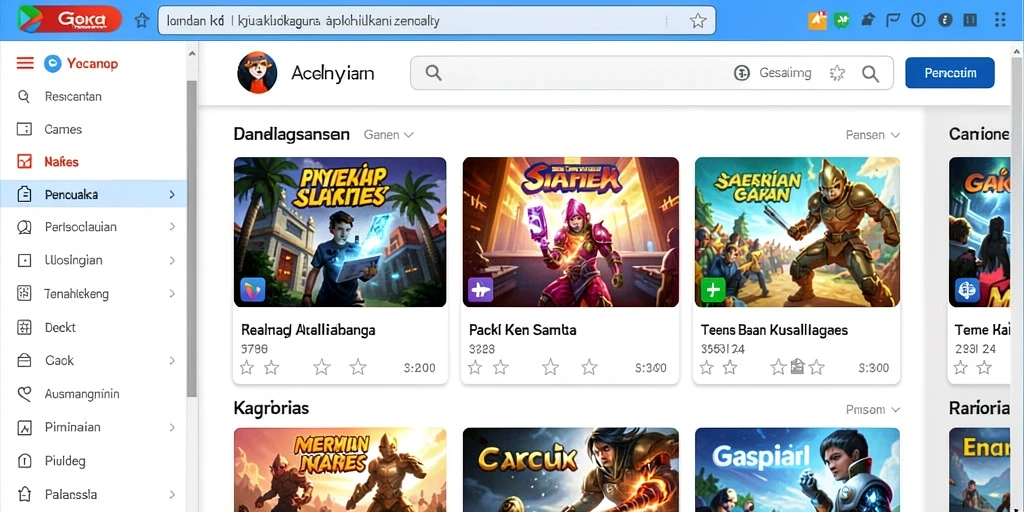Viewport: 1024px width, 512px height.
Task: Expand the Piminaian chevron
Action: click(172, 427)
